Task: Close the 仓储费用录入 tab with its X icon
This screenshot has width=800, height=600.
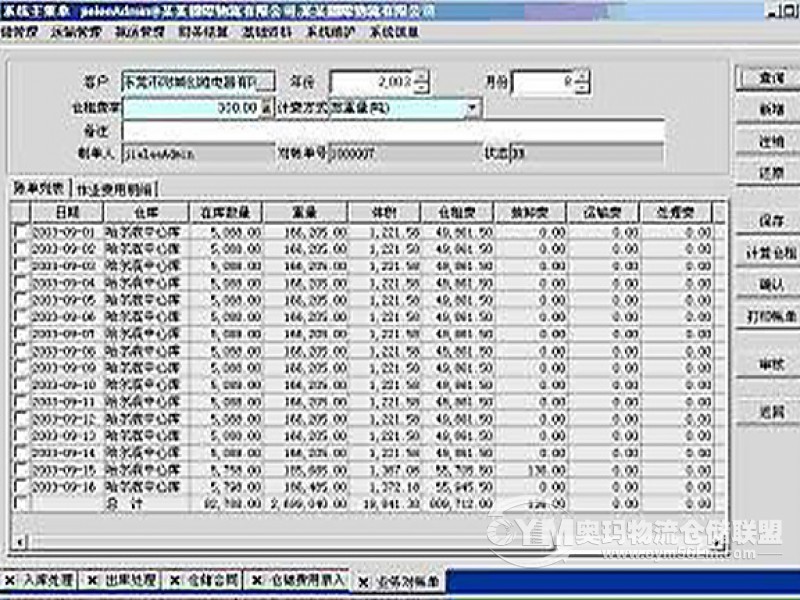Action: 257,580
